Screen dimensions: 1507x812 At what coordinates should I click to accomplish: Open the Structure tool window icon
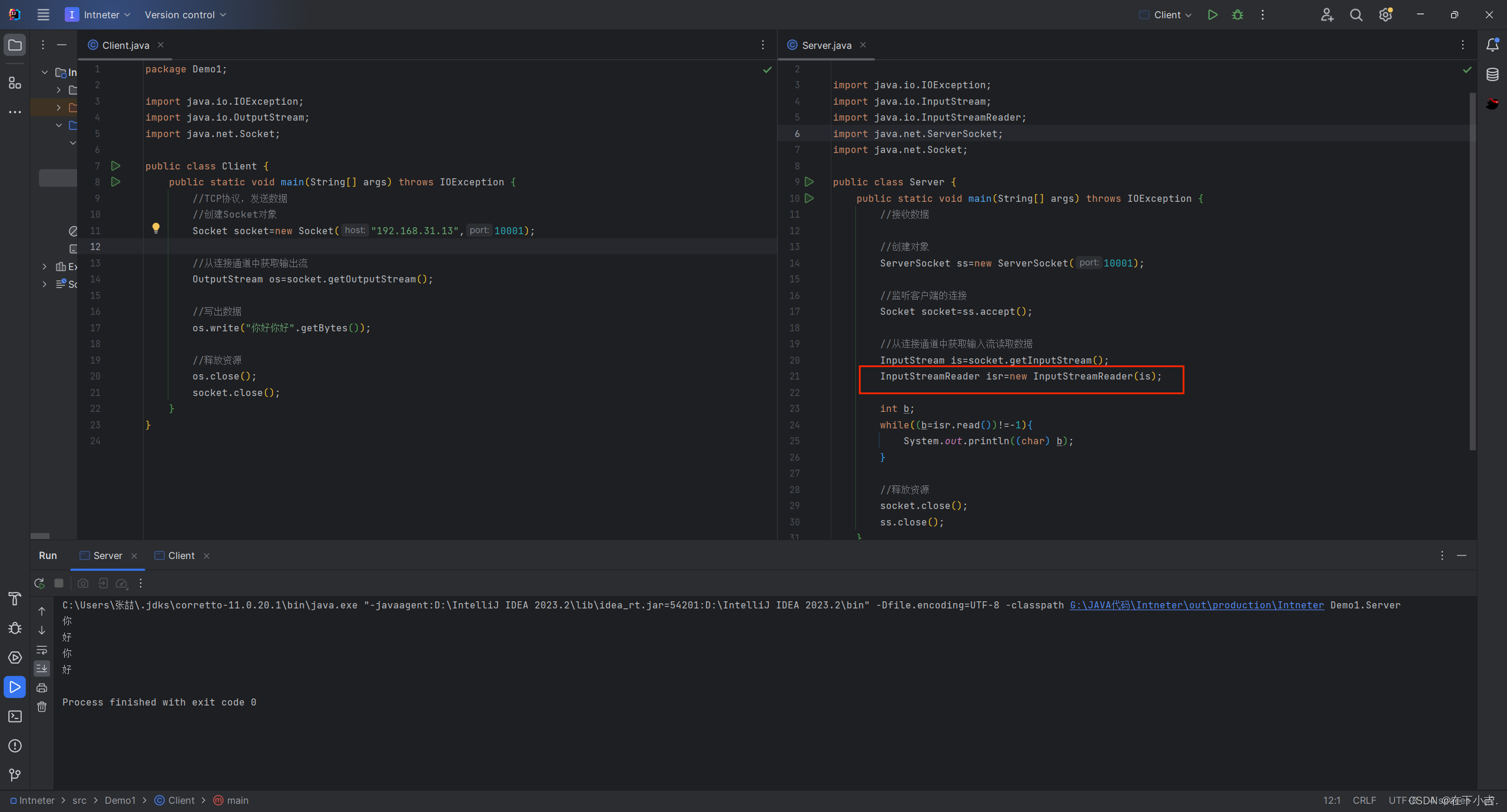click(x=15, y=83)
